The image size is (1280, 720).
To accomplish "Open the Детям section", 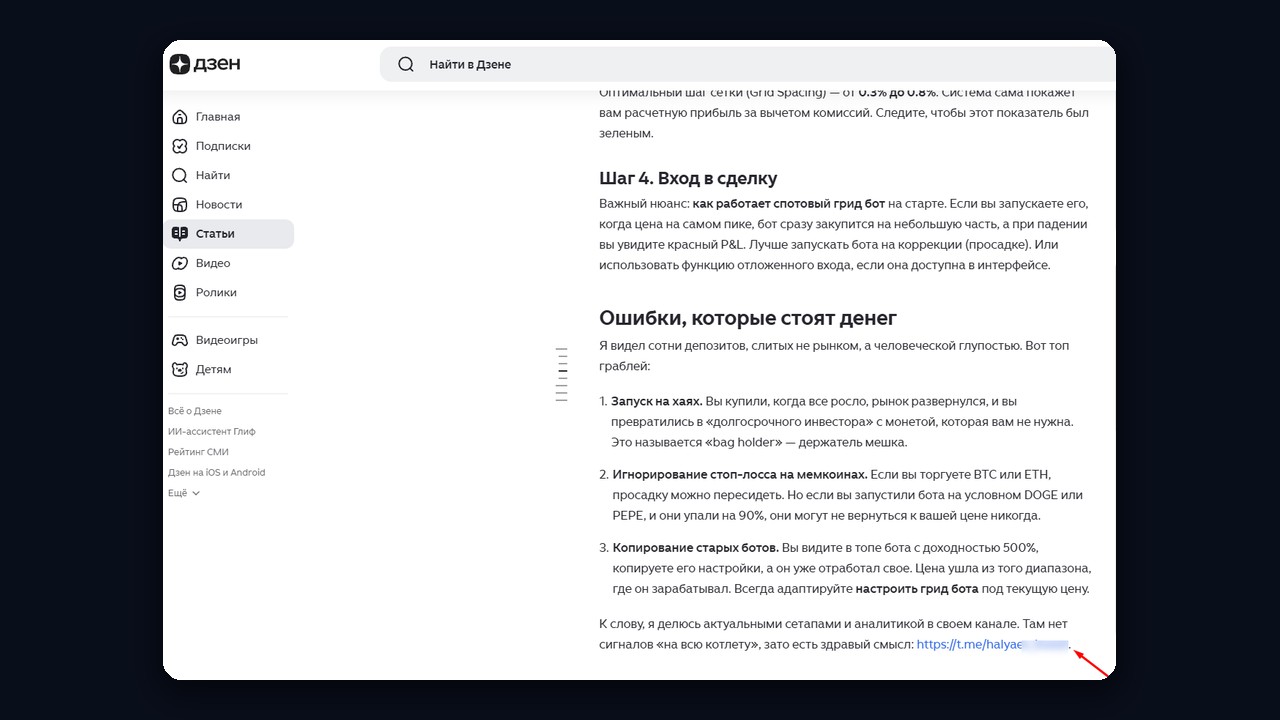I will coord(229,369).
